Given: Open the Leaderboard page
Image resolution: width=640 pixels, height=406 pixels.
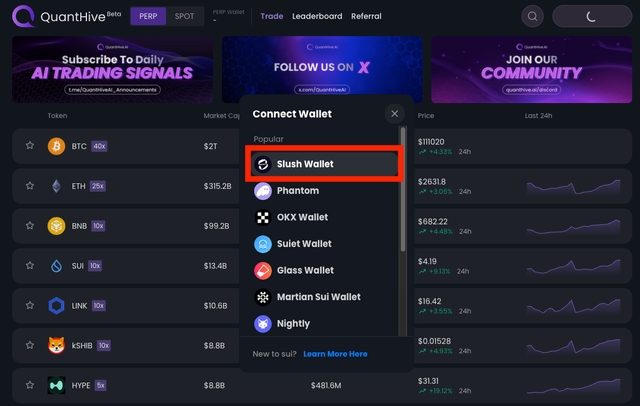Looking at the screenshot, I should point(317,16).
